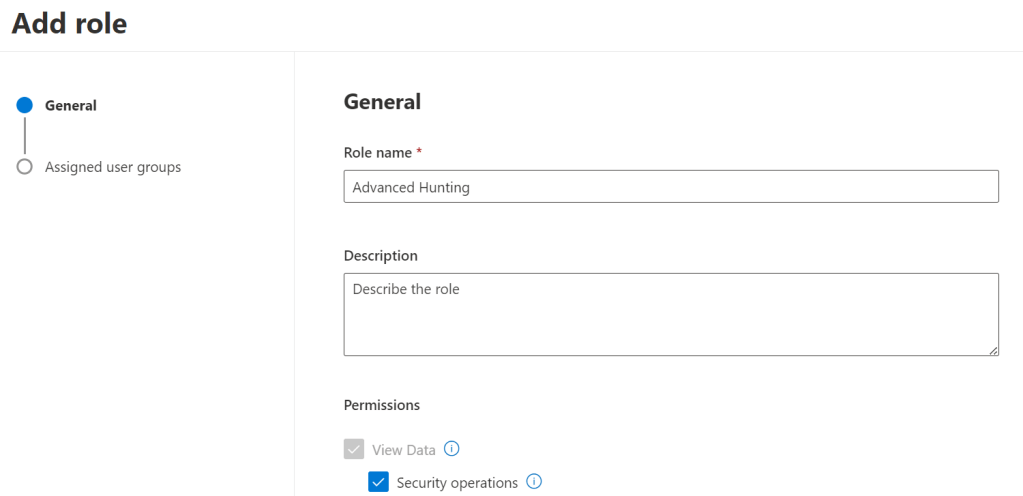Click the Security operations info icon

pos(534,482)
